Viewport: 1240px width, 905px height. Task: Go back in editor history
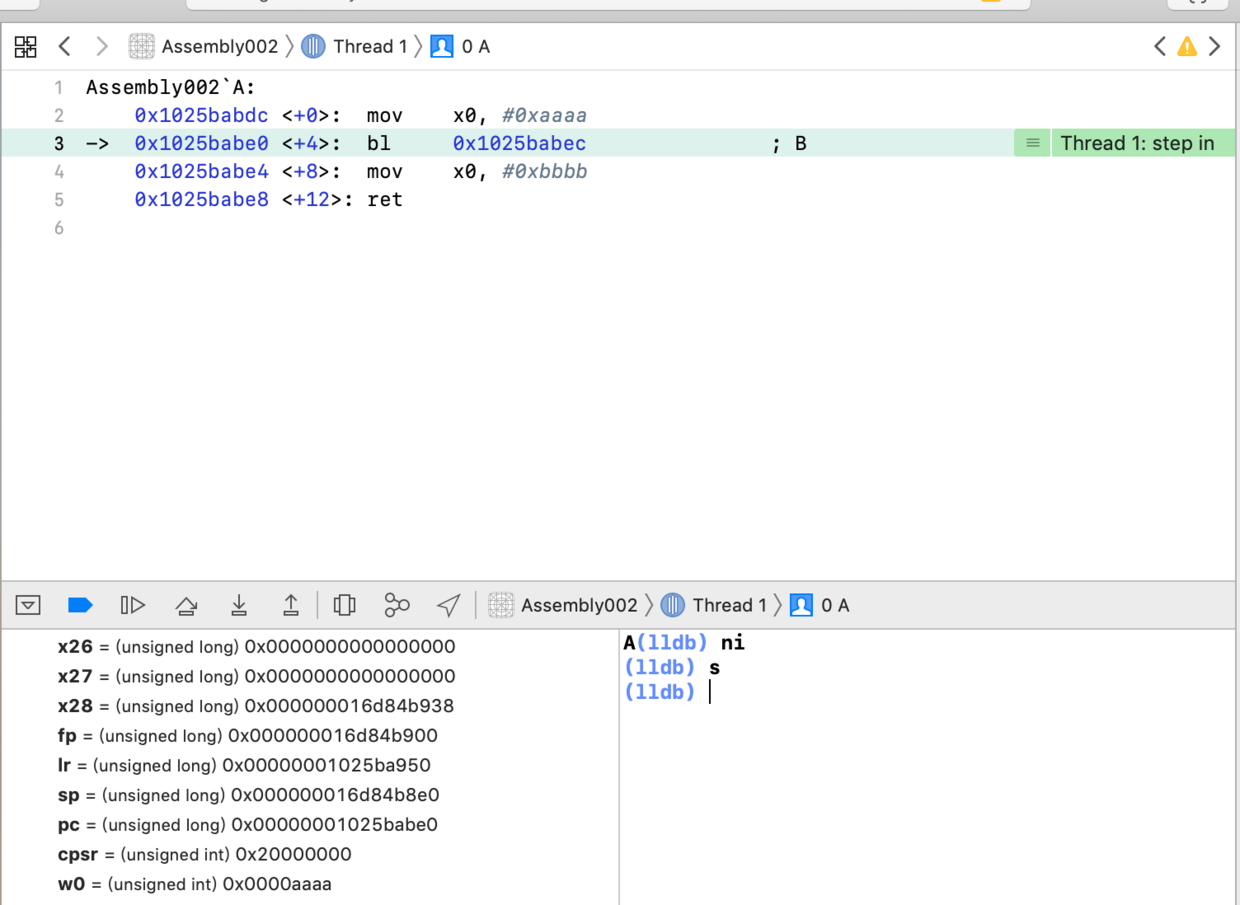point(65,46)
